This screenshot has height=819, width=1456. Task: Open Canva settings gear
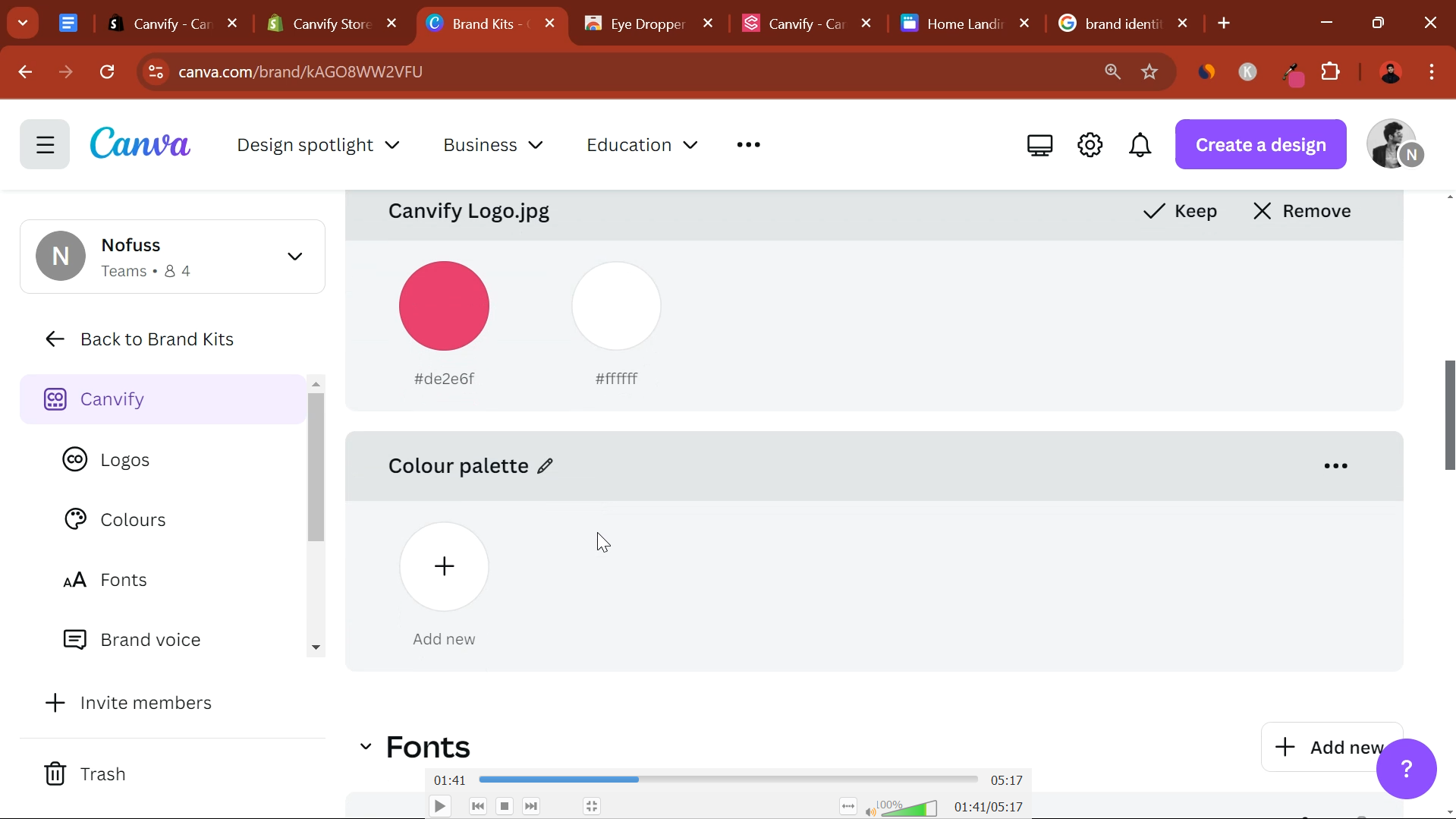click(1090, 145)
